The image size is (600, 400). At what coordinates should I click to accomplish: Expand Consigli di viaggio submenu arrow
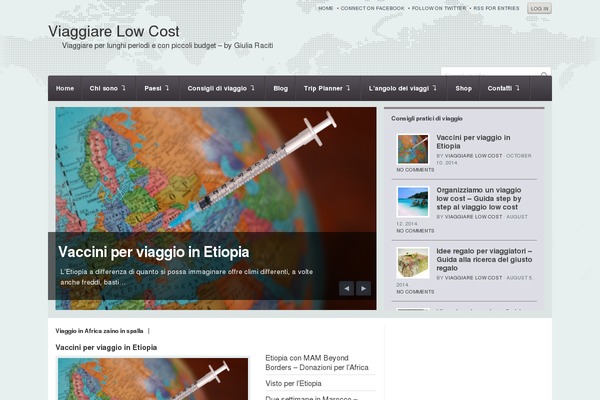[x=253, y=88]
